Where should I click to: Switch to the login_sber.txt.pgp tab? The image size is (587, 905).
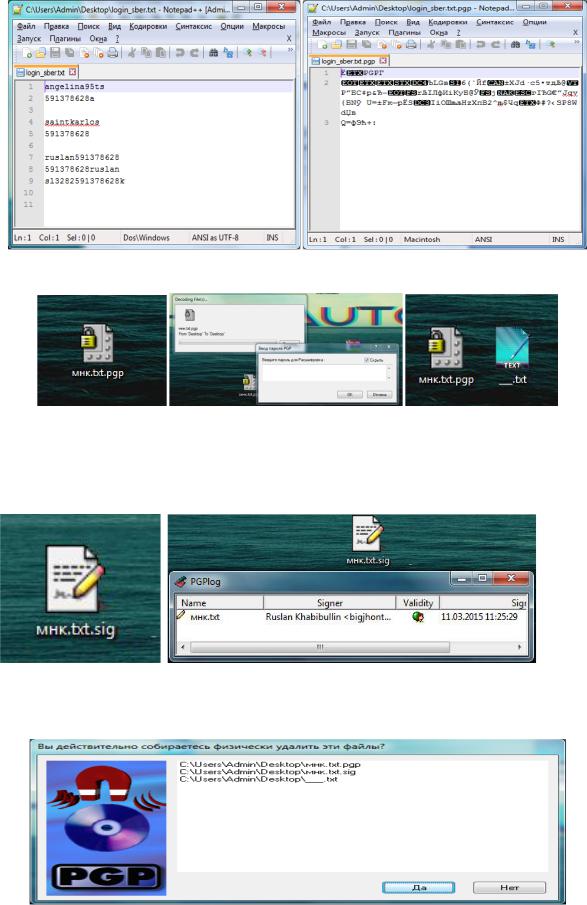(x=349, y=60)
